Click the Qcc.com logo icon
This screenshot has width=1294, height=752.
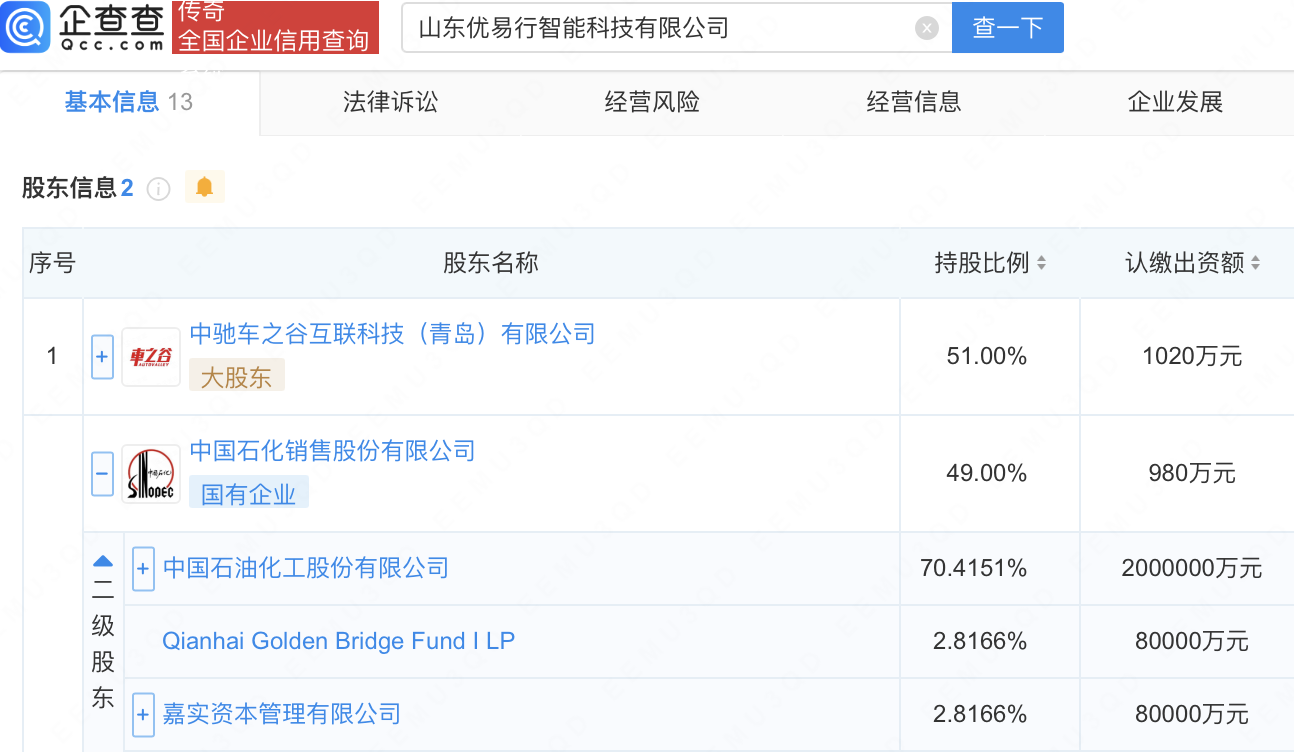tap(26, 27)
